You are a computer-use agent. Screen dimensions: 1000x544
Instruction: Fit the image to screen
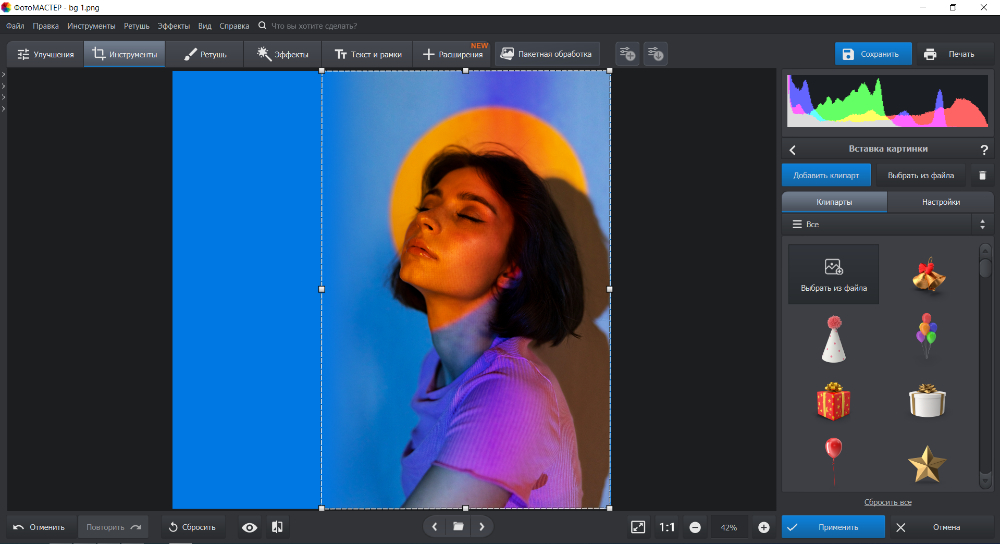(x=638, y=527)
